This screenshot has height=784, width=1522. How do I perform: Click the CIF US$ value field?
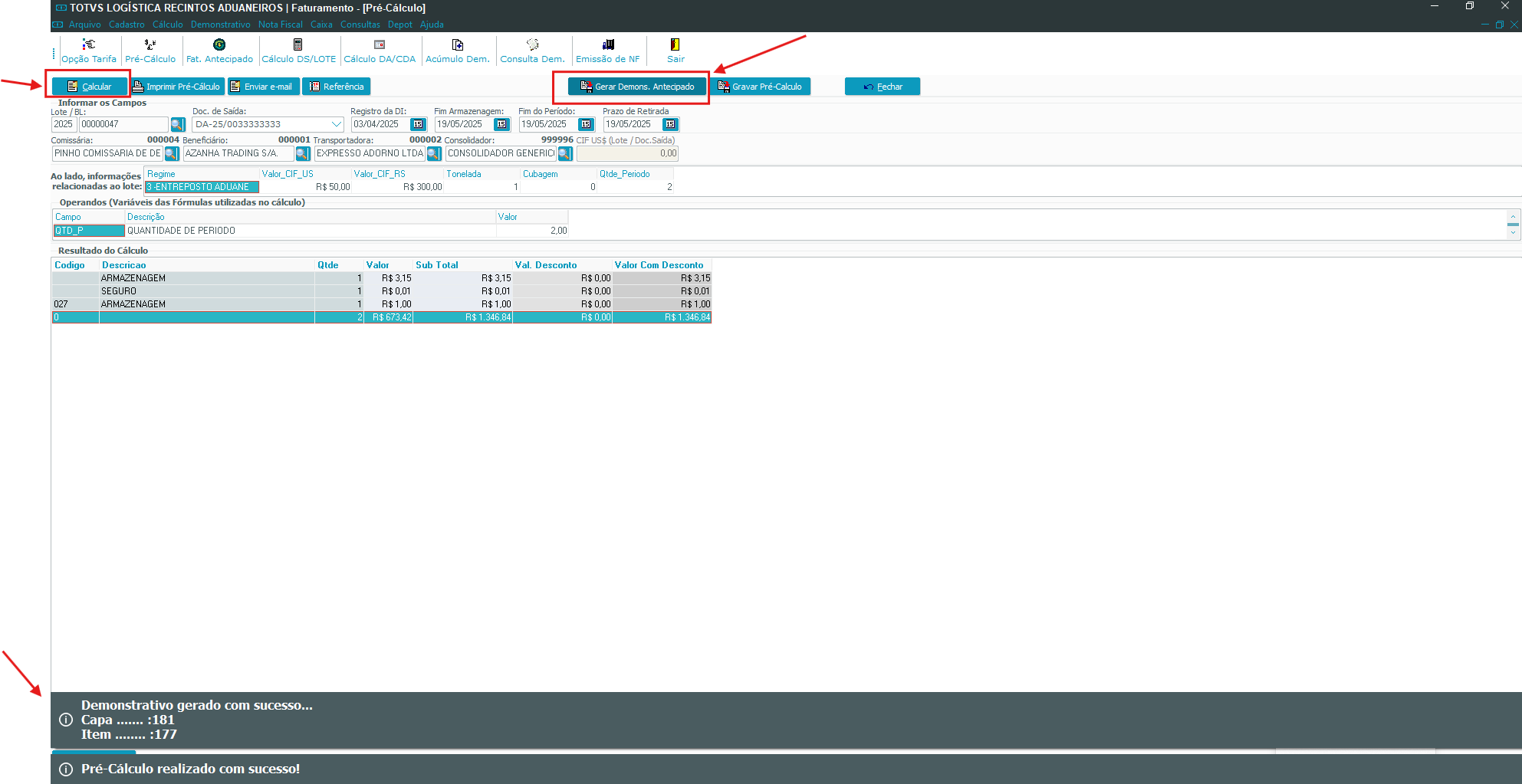[627, 153]
